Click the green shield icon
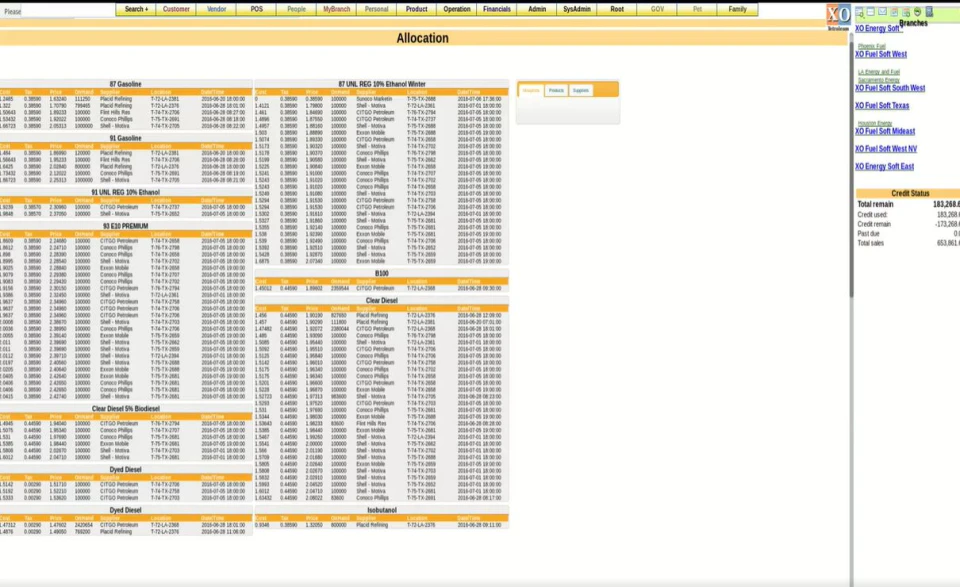This screenshot has height=587, width=960. point(917,12)
